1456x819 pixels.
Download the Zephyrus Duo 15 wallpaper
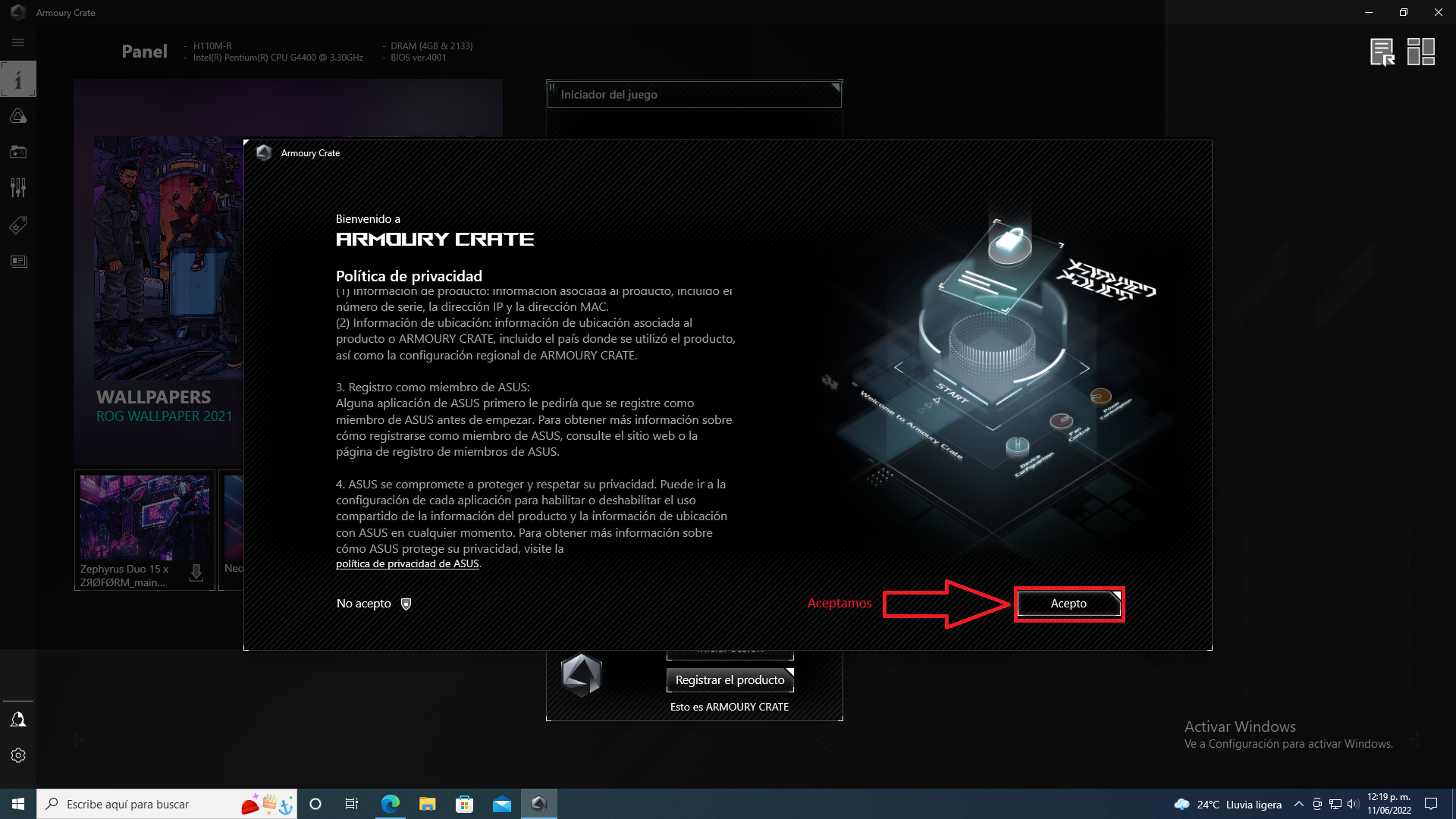pos(196,573)
